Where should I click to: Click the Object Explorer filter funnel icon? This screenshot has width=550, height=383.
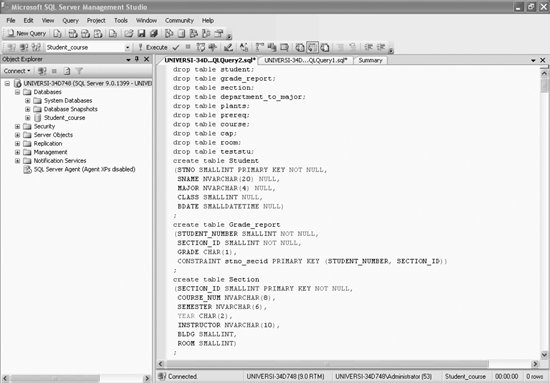click(x=79, y=71)
